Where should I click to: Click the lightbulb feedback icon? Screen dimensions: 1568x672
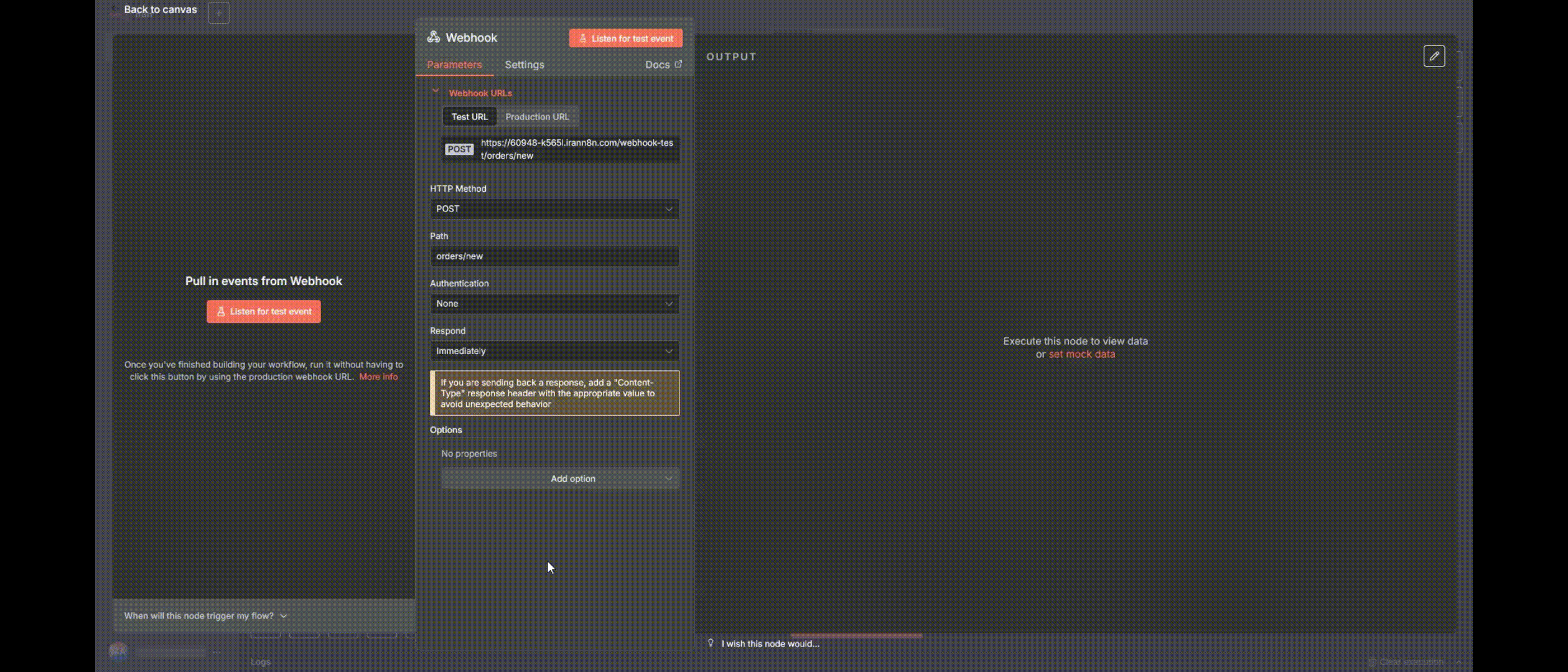coord(711,643)
